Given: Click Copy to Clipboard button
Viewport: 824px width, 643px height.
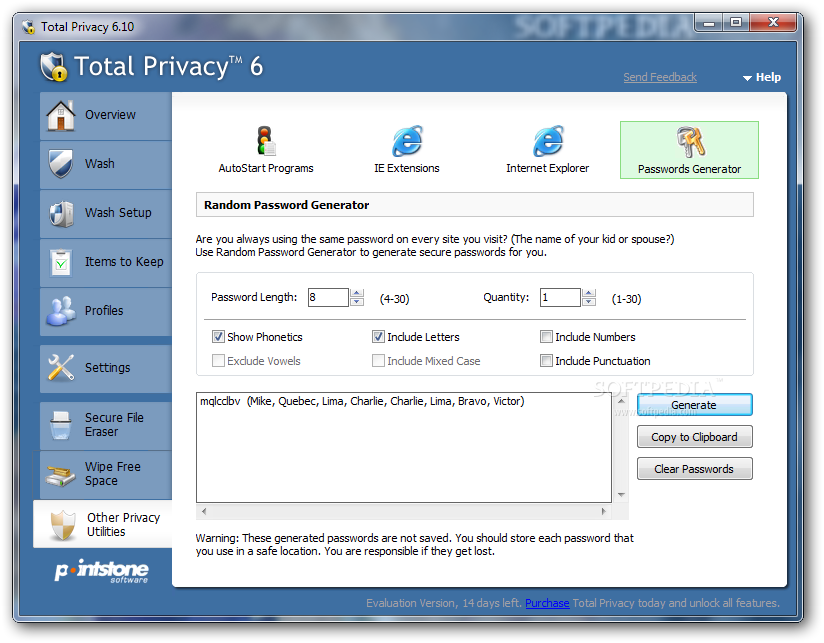Looking at the screenshot, I should click(x=694, y=437).
